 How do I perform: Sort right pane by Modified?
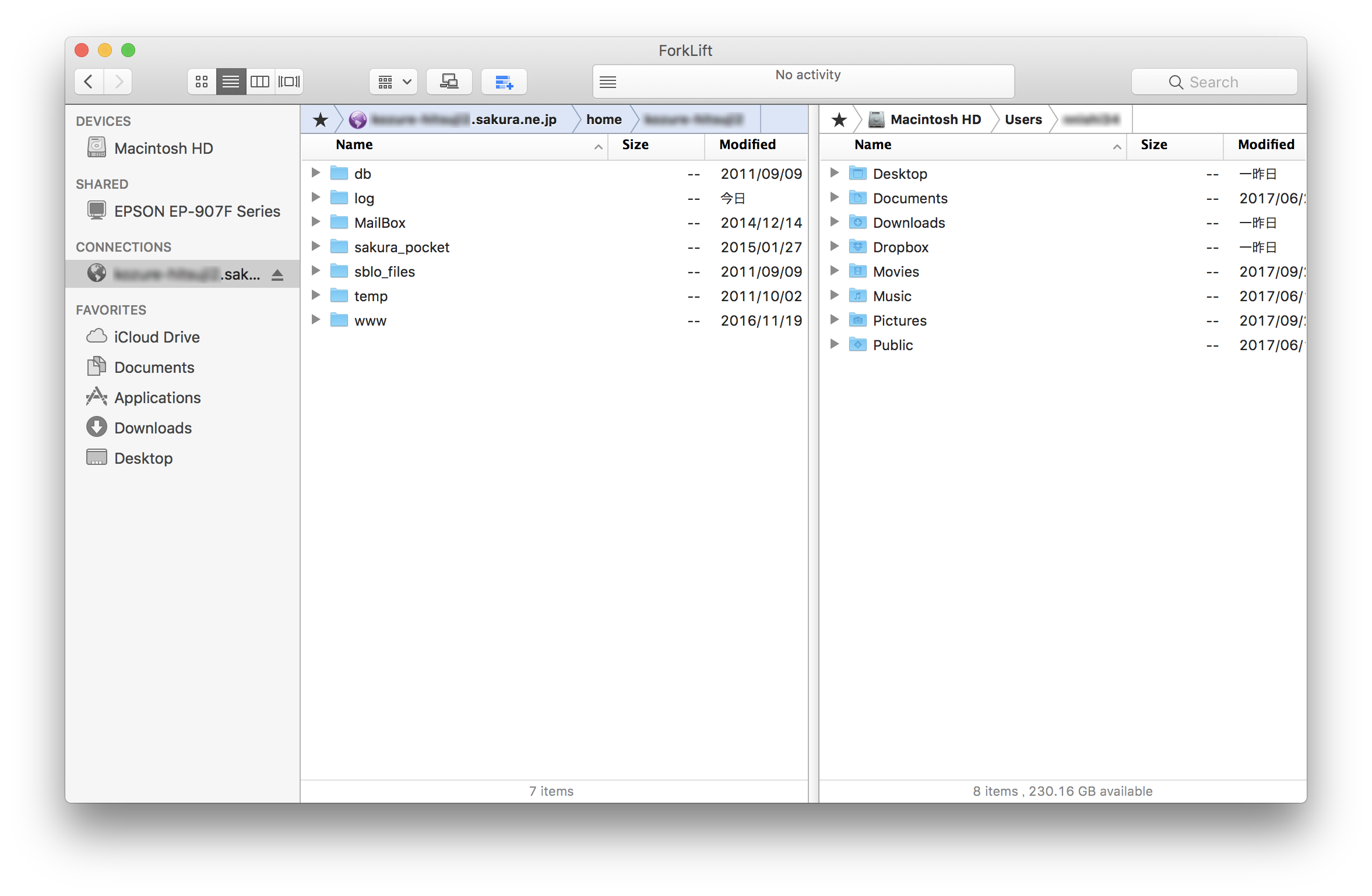1265,145
